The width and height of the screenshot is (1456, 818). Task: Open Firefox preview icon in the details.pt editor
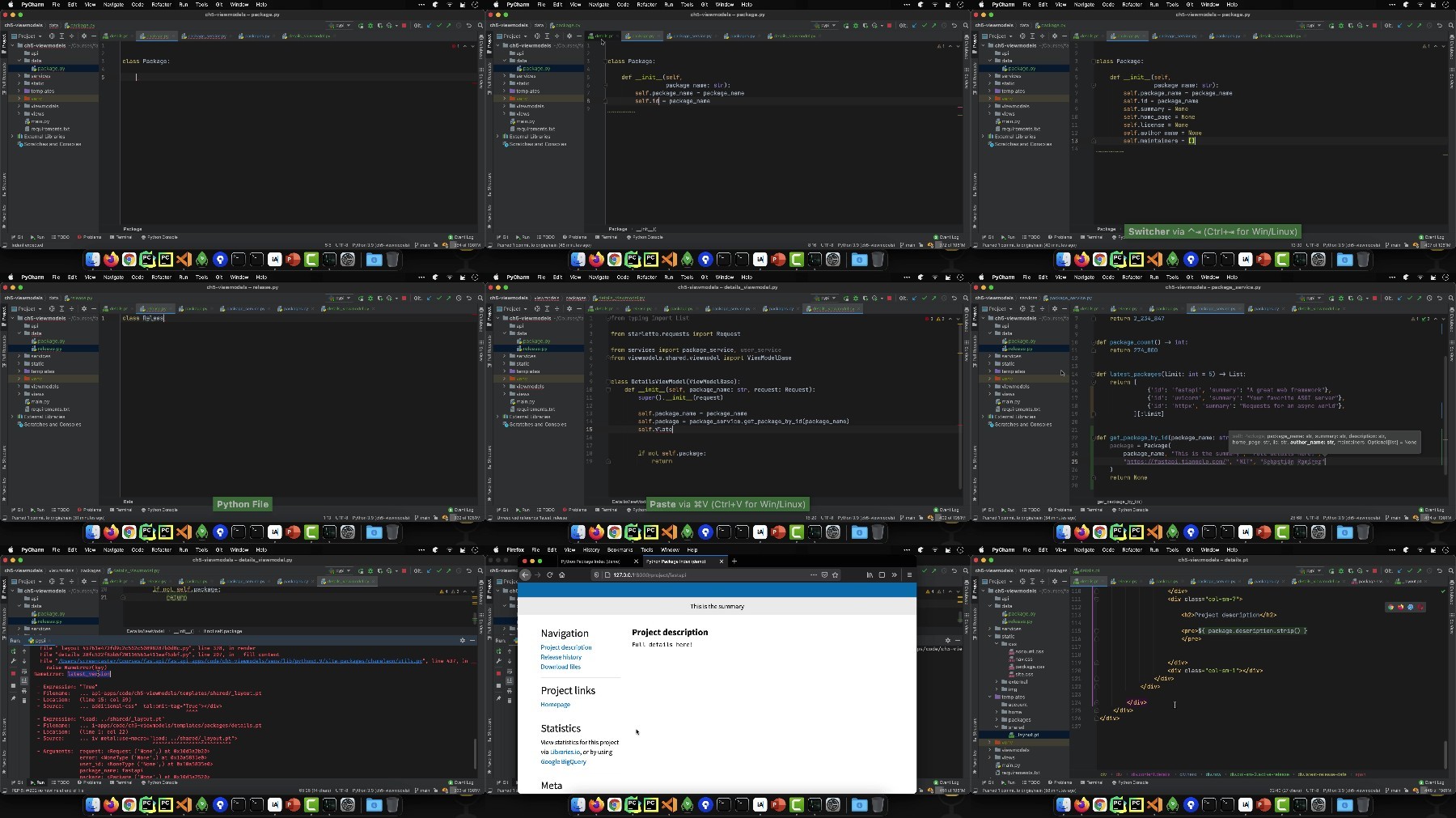pos(1400,606)
